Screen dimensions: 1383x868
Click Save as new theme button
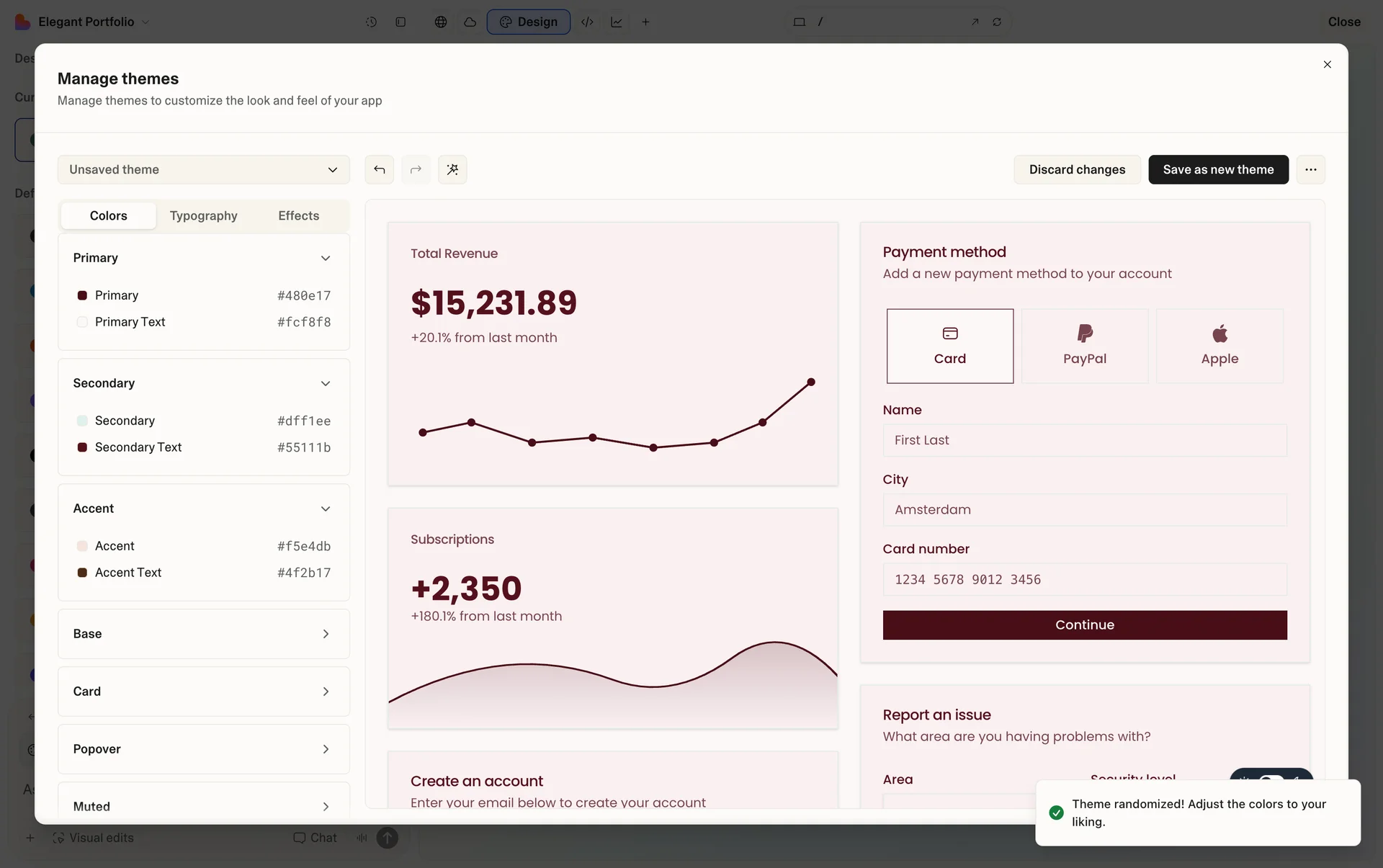[x=1217, y=169]
